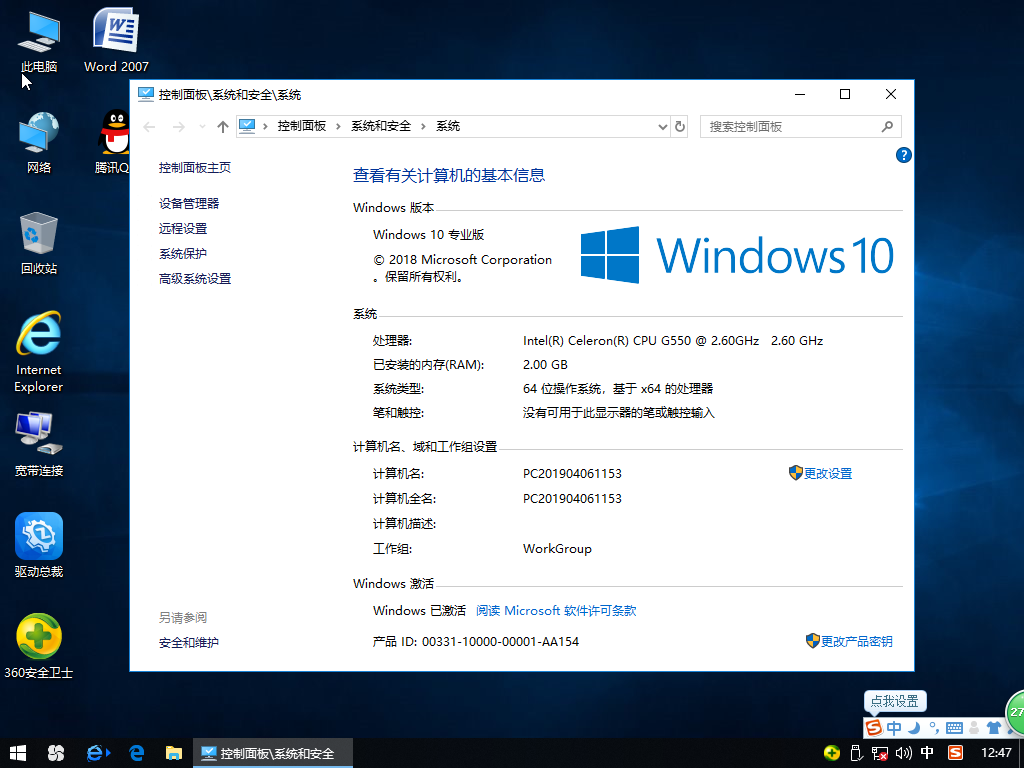
Task: Click the help question mark icon
Action: coord(904,155)
